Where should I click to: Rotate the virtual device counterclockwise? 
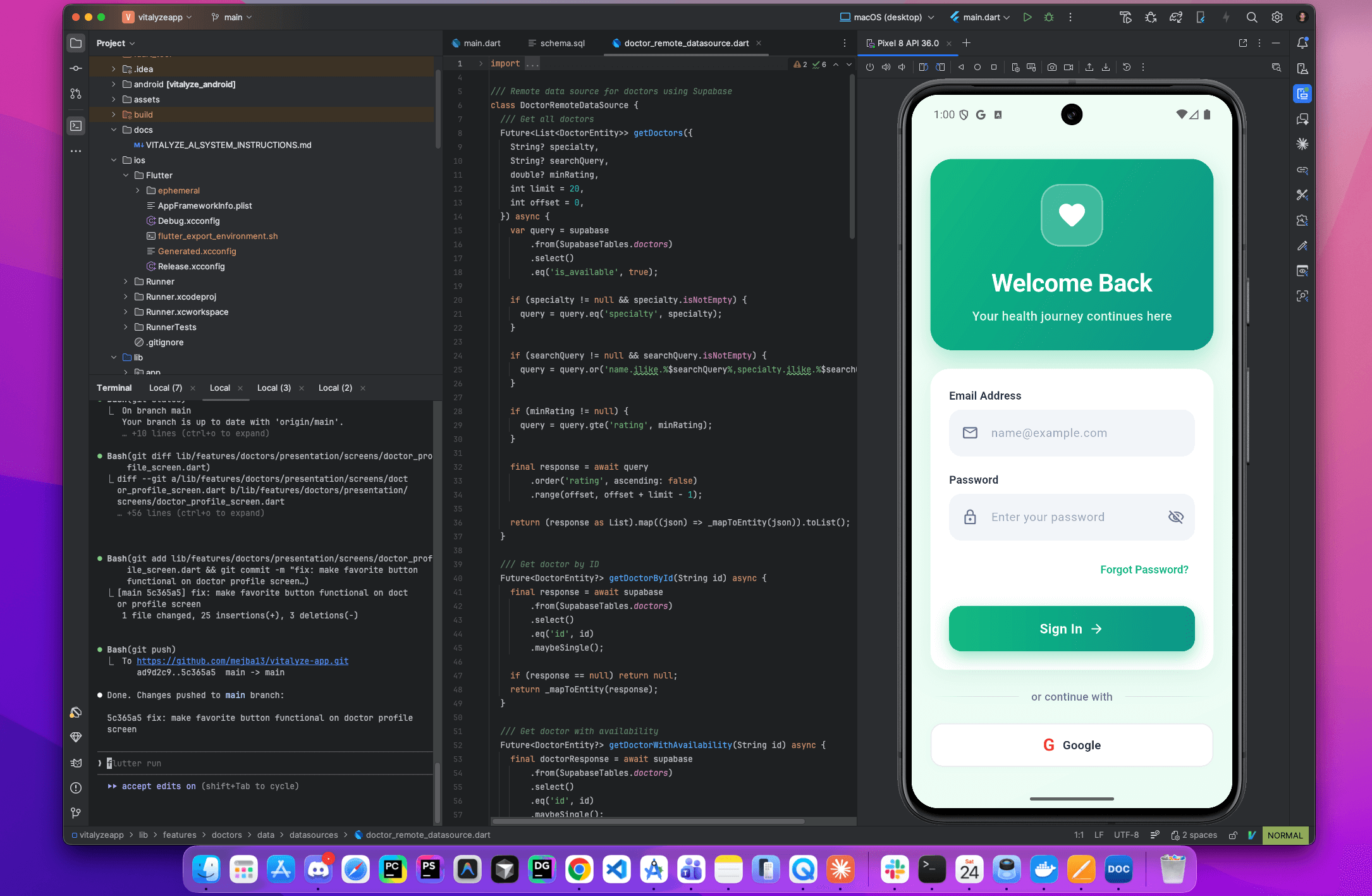924,66
